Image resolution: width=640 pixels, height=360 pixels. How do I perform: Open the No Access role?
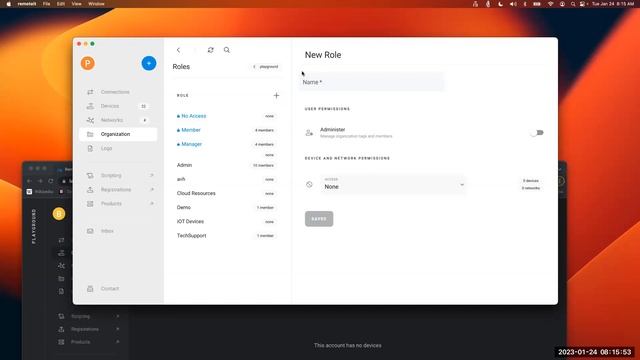point(194,116)
